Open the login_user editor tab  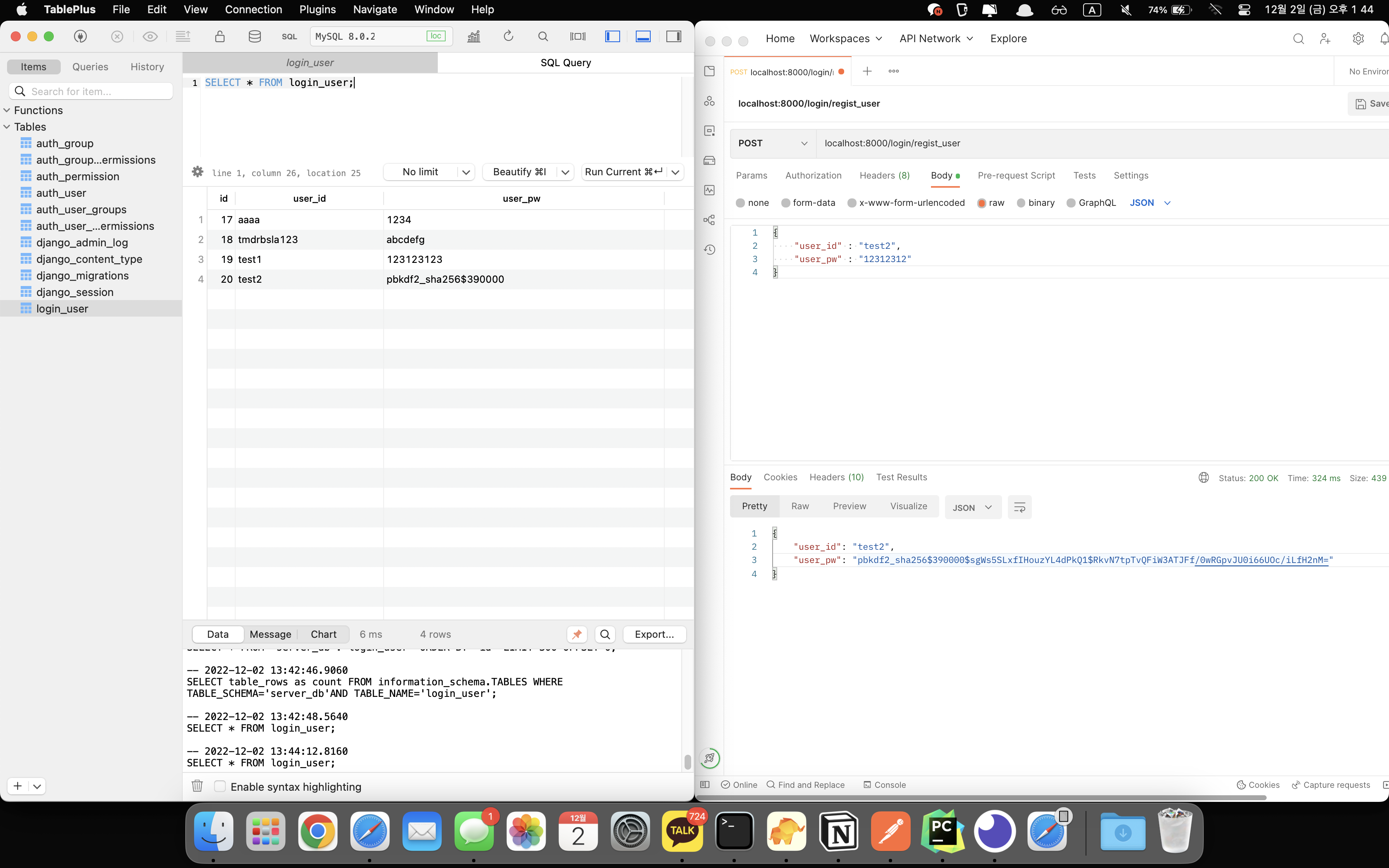click(x=310, y=62)
